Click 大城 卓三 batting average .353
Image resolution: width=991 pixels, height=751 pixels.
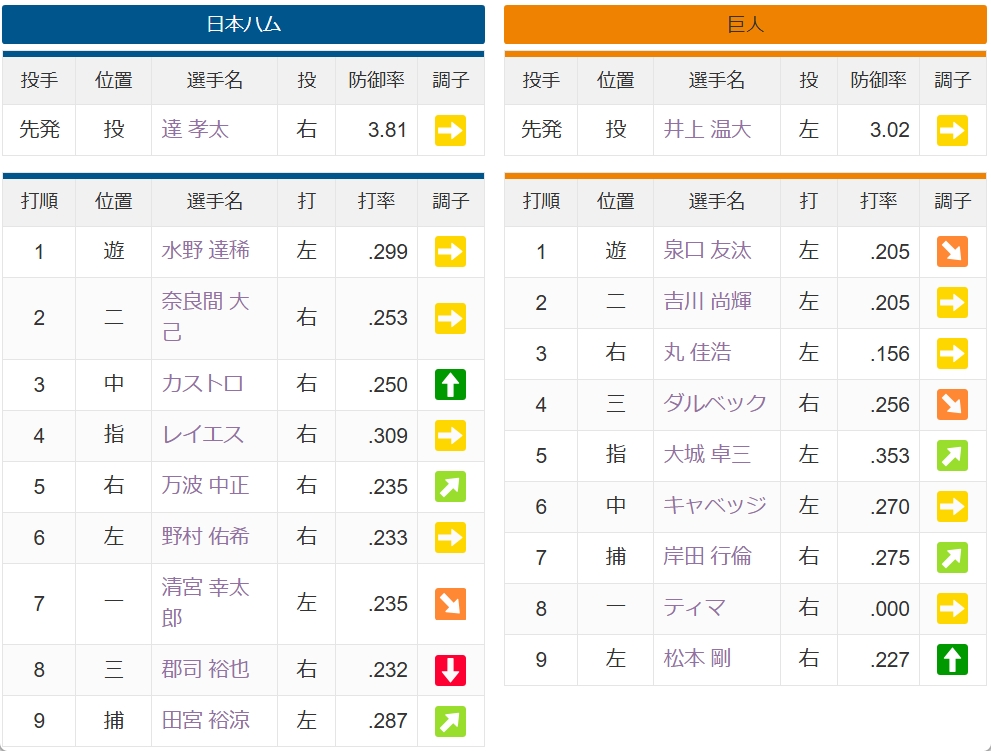(x=890, y=456)
